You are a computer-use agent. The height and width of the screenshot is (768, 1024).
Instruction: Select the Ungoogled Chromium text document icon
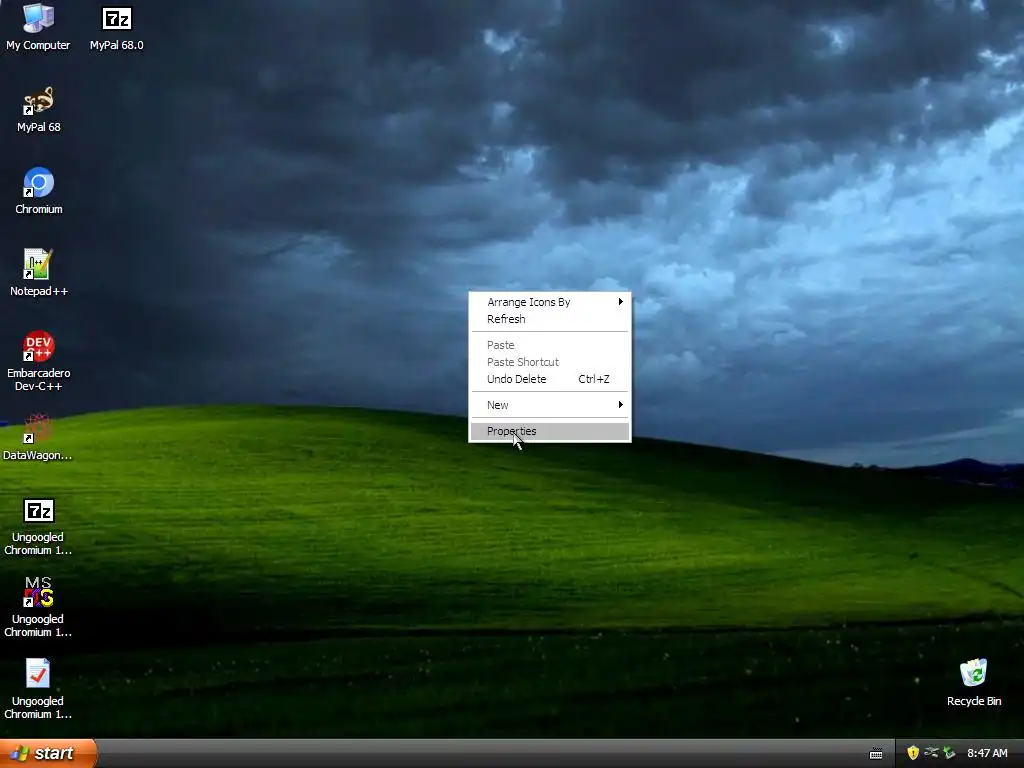(x=38, y=689)
